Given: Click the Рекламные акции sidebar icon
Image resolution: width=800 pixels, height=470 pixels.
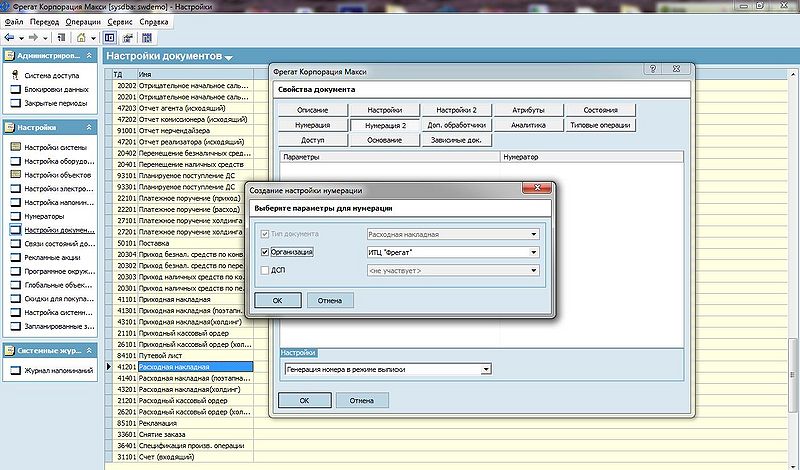Looking at the screenshot, I should pos(16,257).
